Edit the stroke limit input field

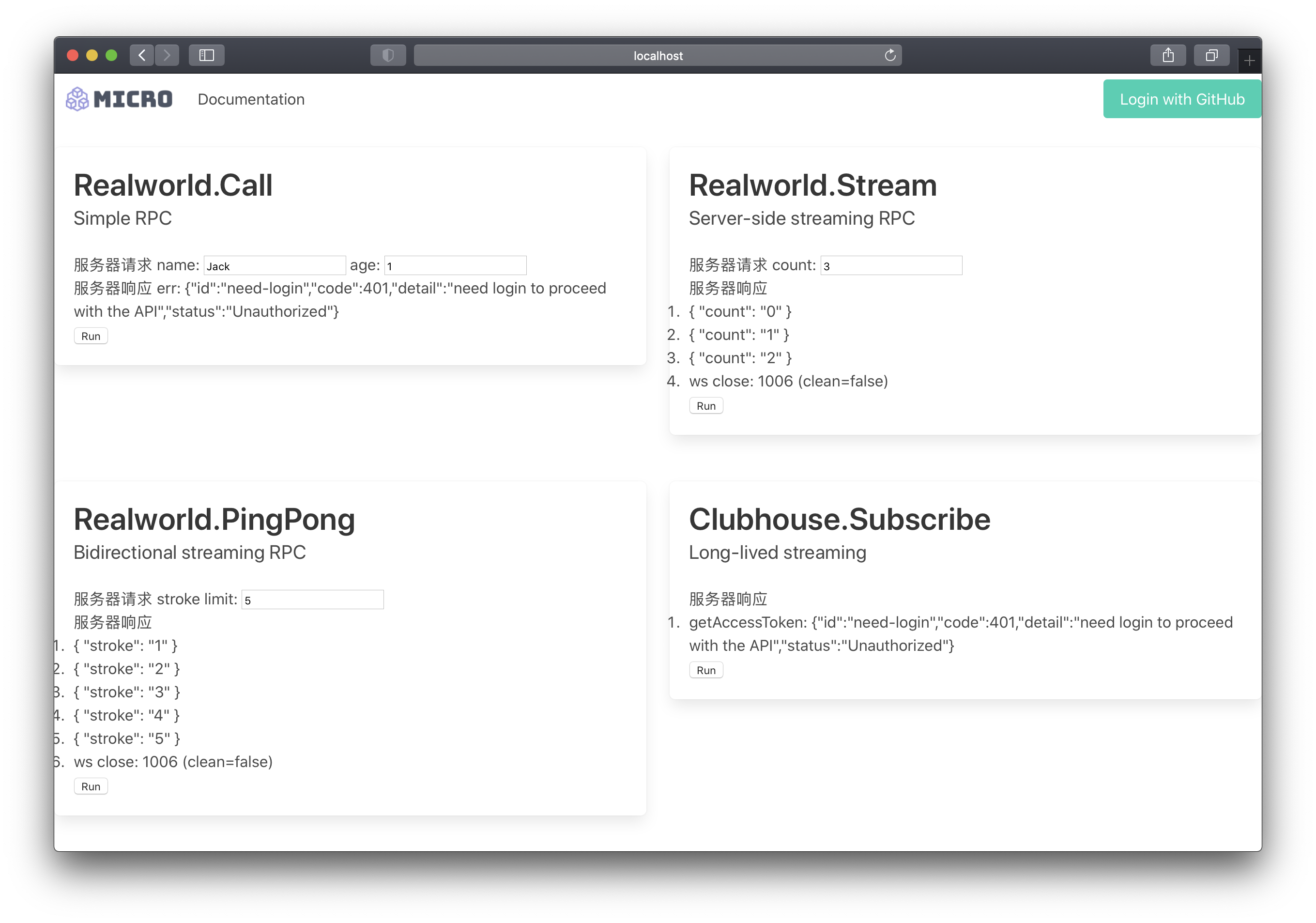312,600
